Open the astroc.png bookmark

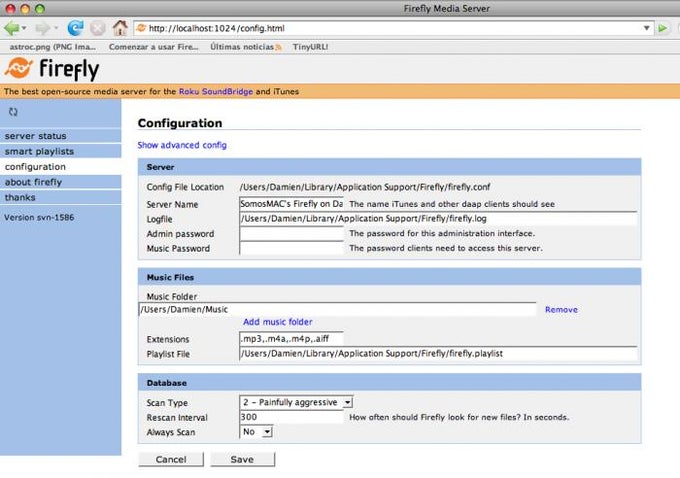[52, 47]
